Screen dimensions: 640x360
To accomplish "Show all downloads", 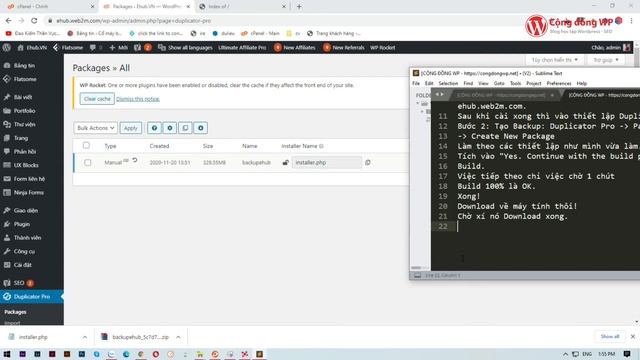I will click(x=610, y=337).
